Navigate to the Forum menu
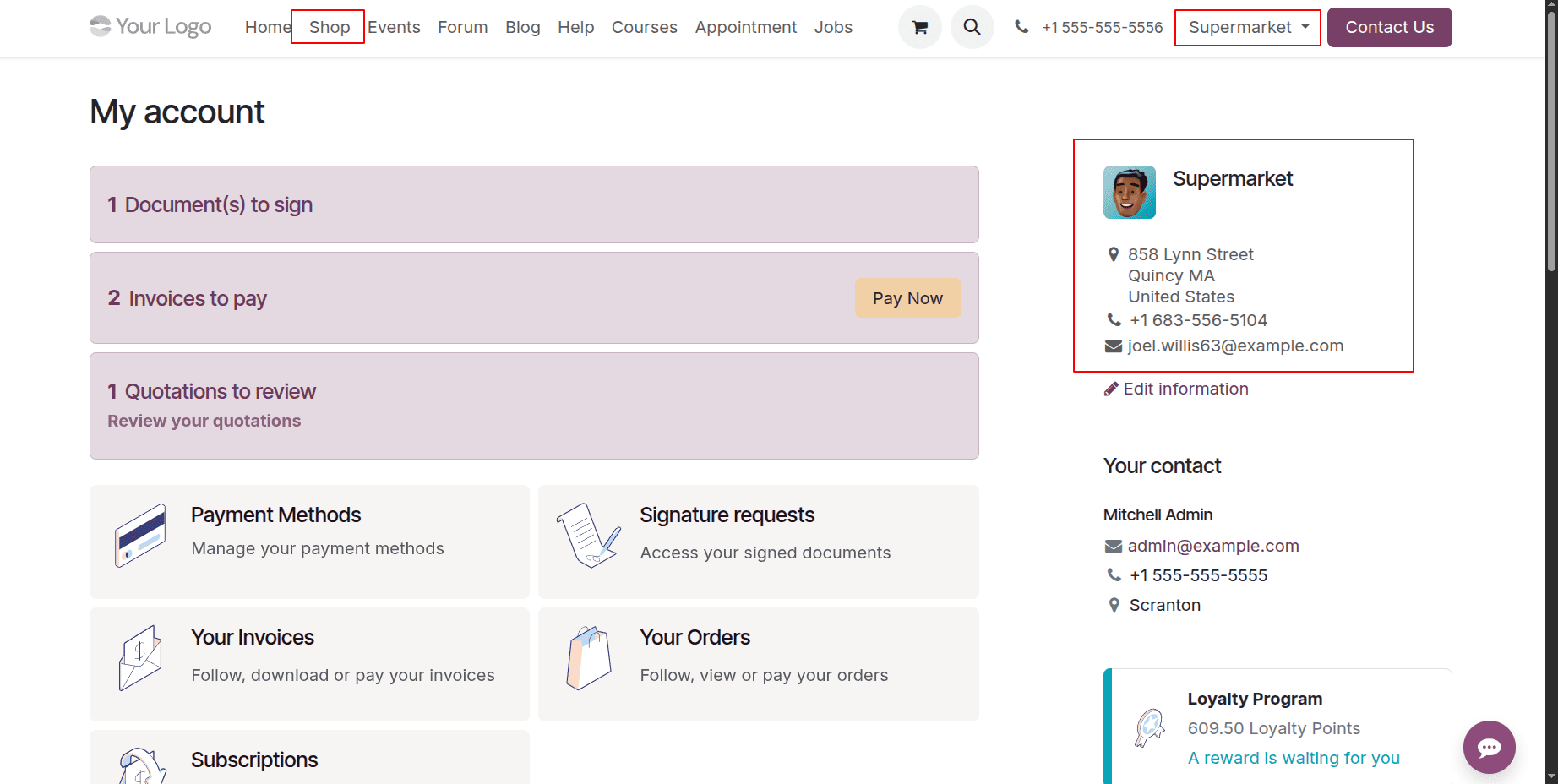The width and height of the screenshot is (1558, 784). coord(462,27)
